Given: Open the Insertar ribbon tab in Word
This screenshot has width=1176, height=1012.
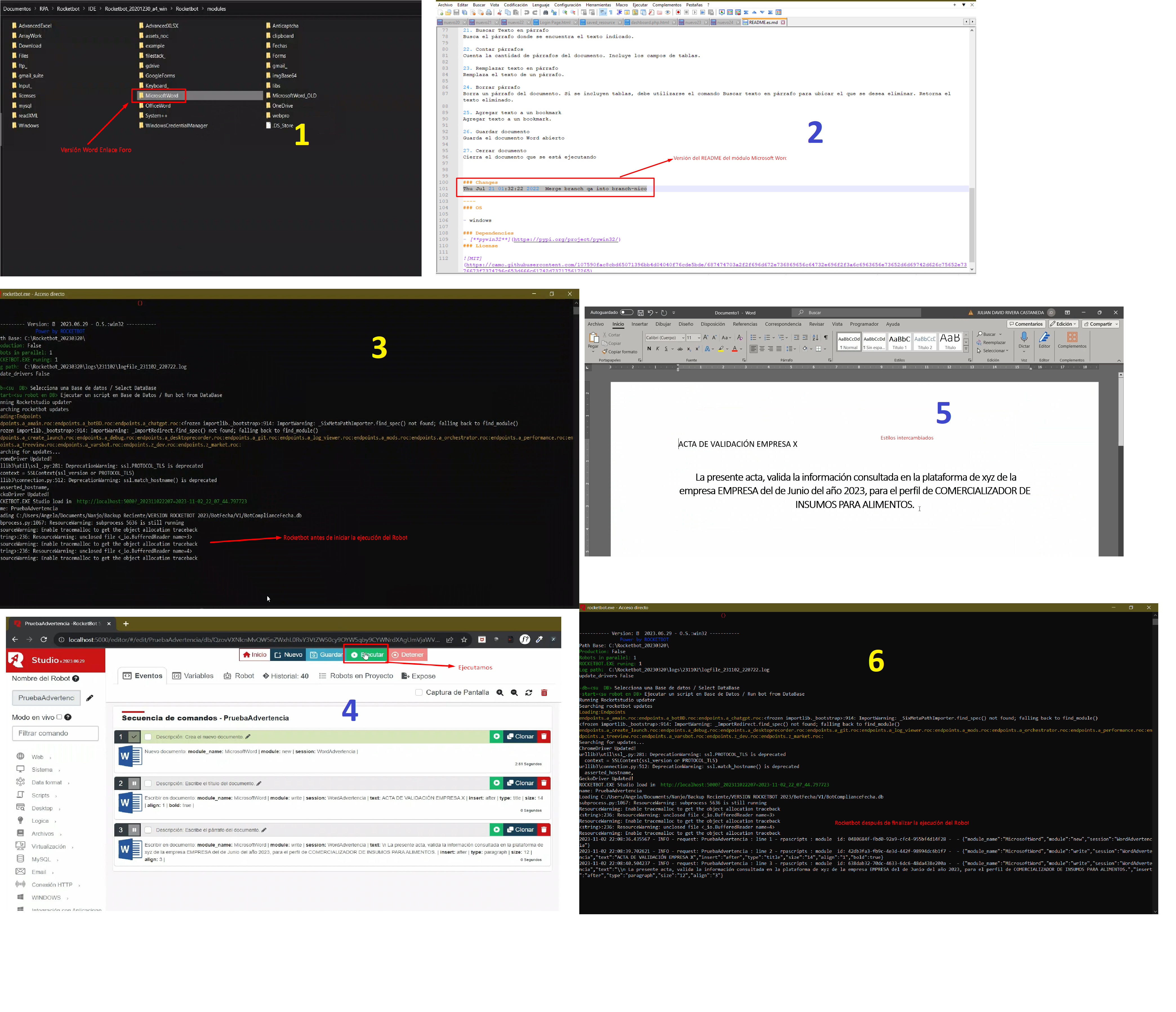Looking at the screenshot, I should coord(639,324).
